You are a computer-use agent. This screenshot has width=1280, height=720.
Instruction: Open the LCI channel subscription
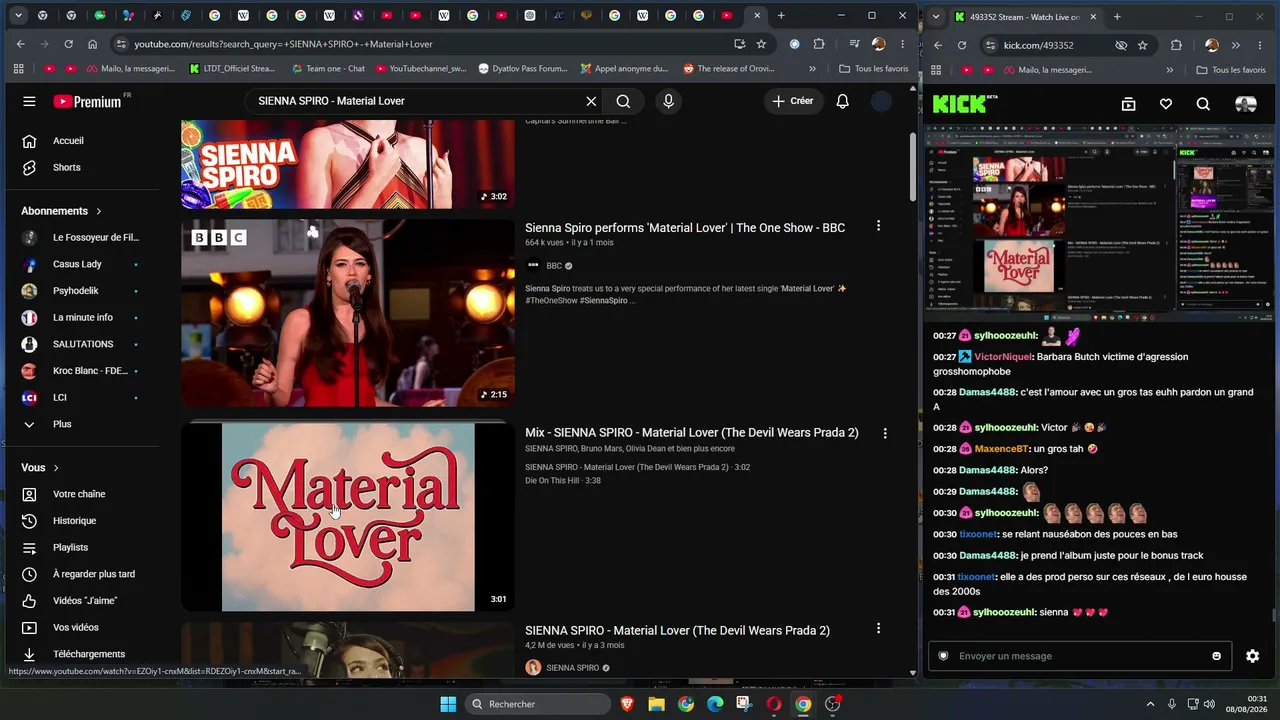point(80,397)
